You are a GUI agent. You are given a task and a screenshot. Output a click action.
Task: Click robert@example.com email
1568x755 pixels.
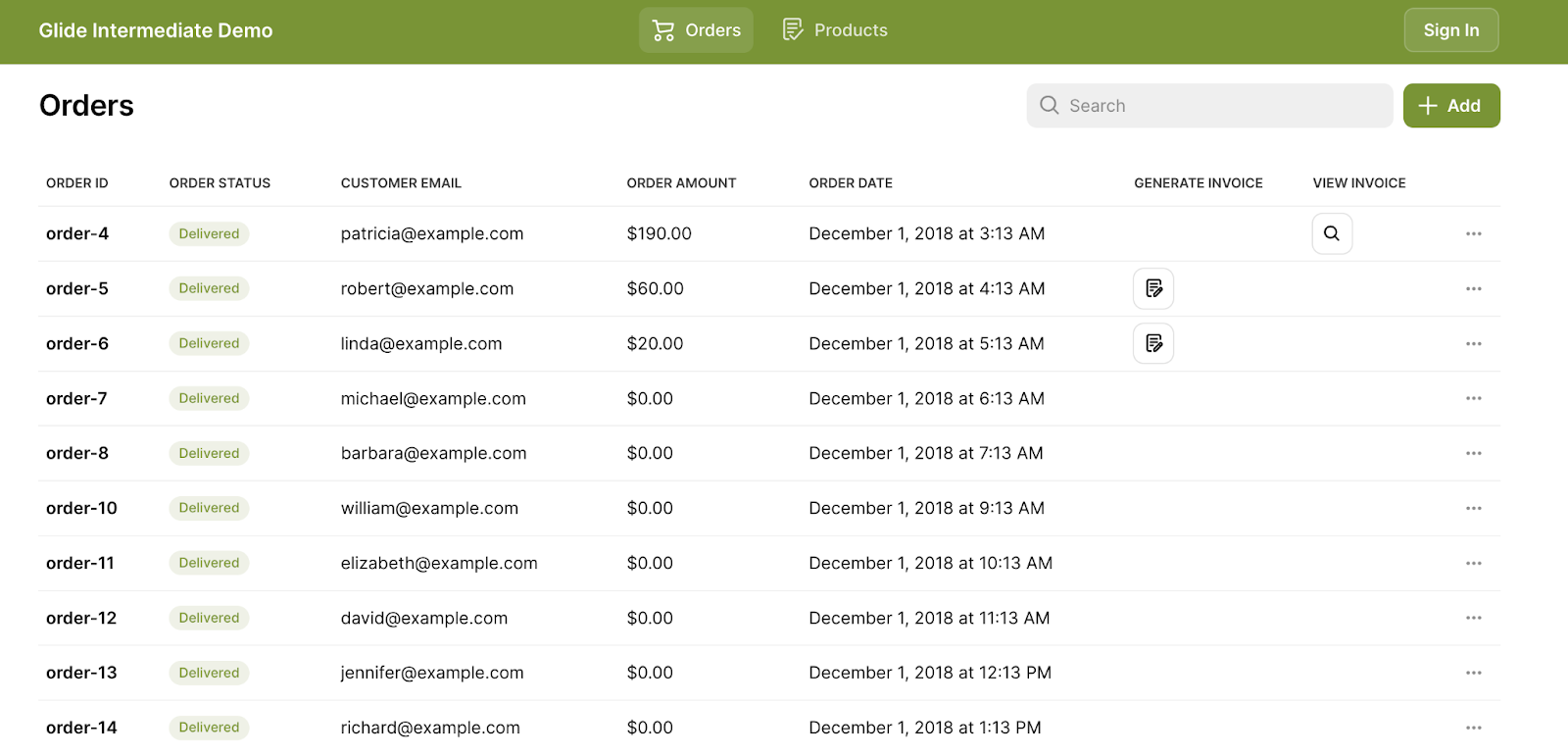(x=427, y=288)
